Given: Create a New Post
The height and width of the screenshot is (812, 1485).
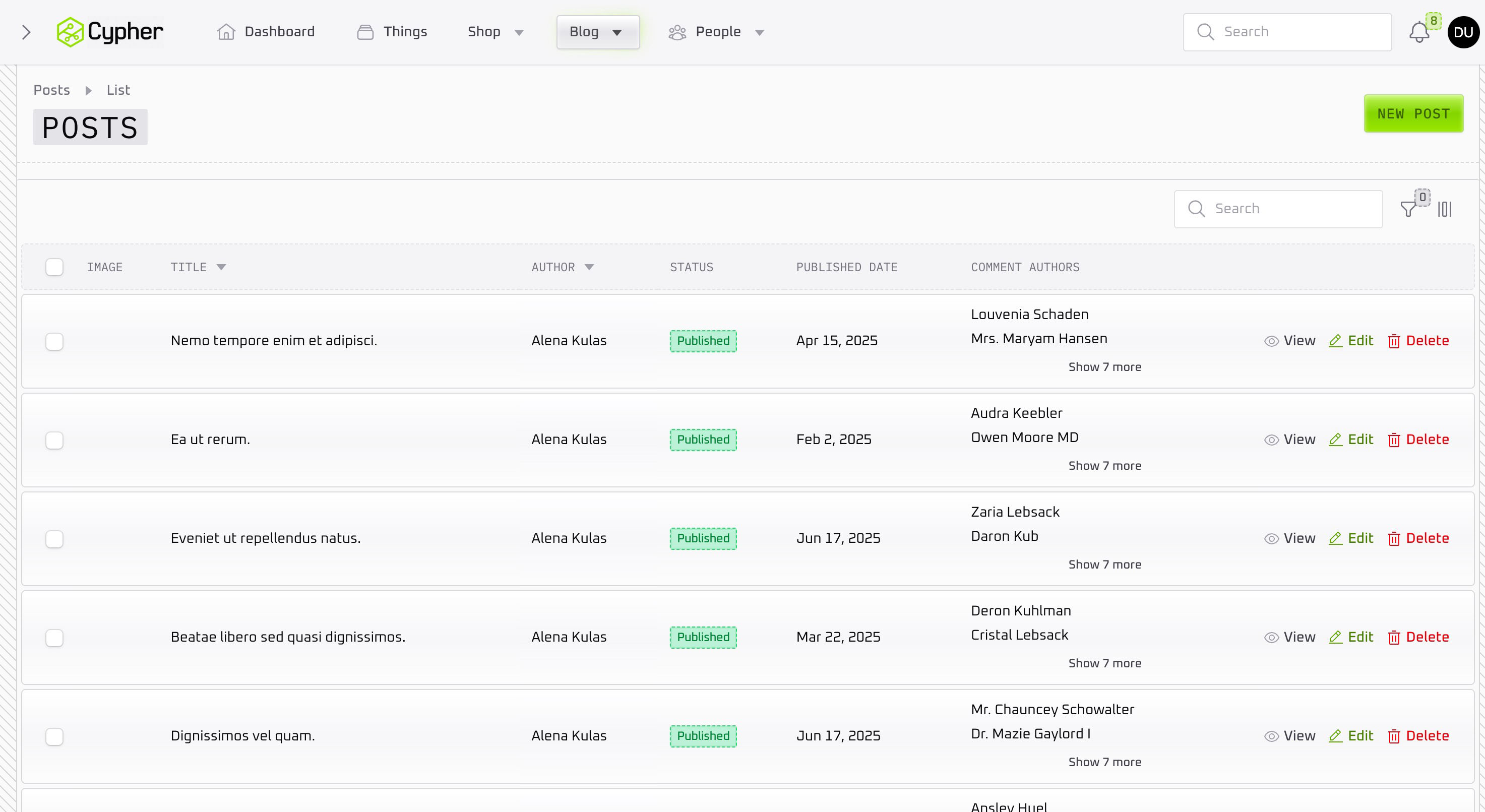Looking at the screenshot, I should click(x=1413, y=113).
